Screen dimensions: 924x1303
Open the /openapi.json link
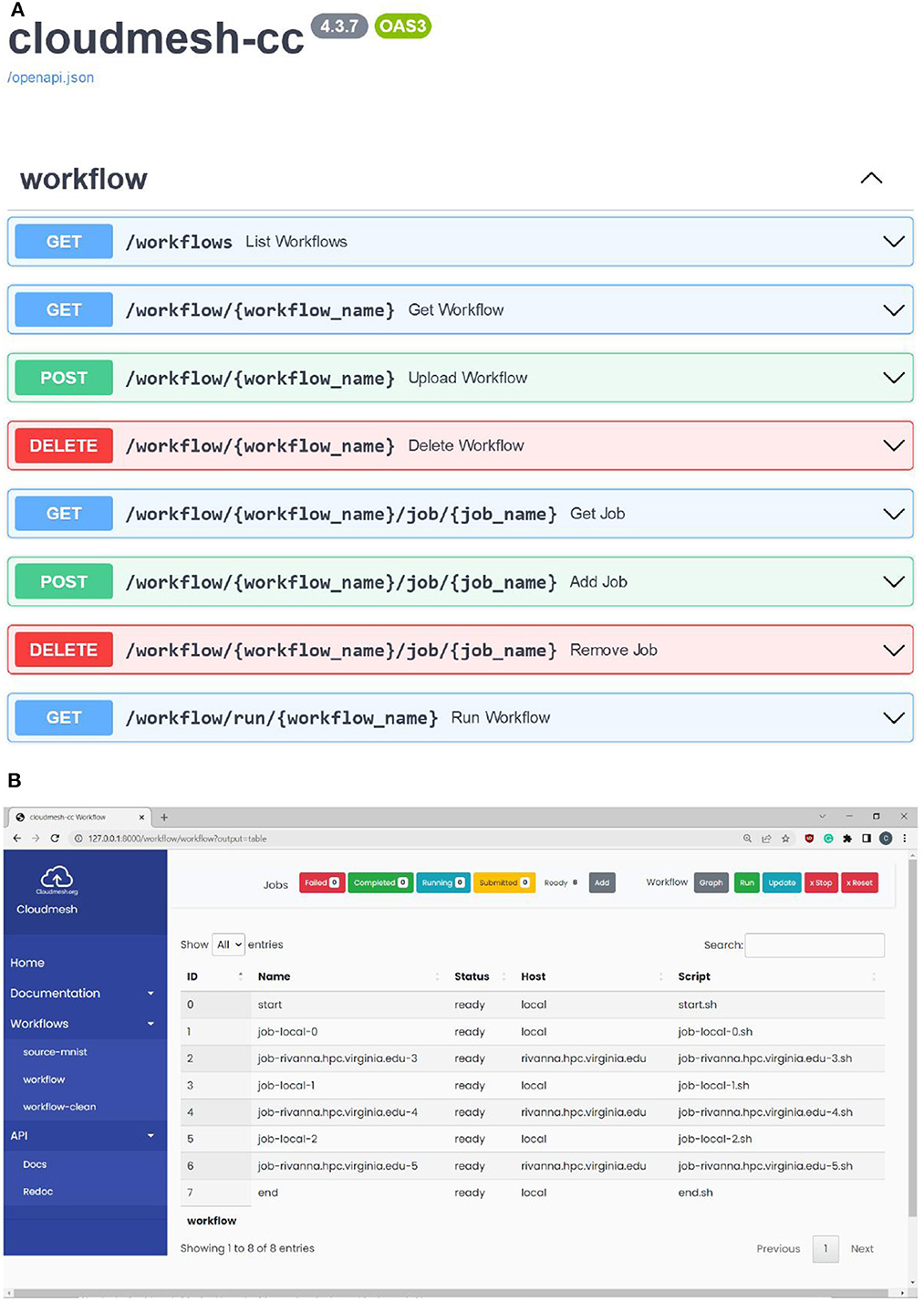(51, 78)
